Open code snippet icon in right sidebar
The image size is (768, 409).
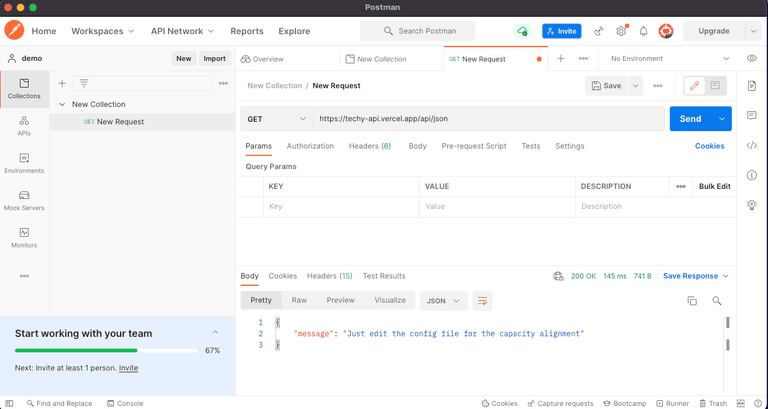(x=752, y=145)
